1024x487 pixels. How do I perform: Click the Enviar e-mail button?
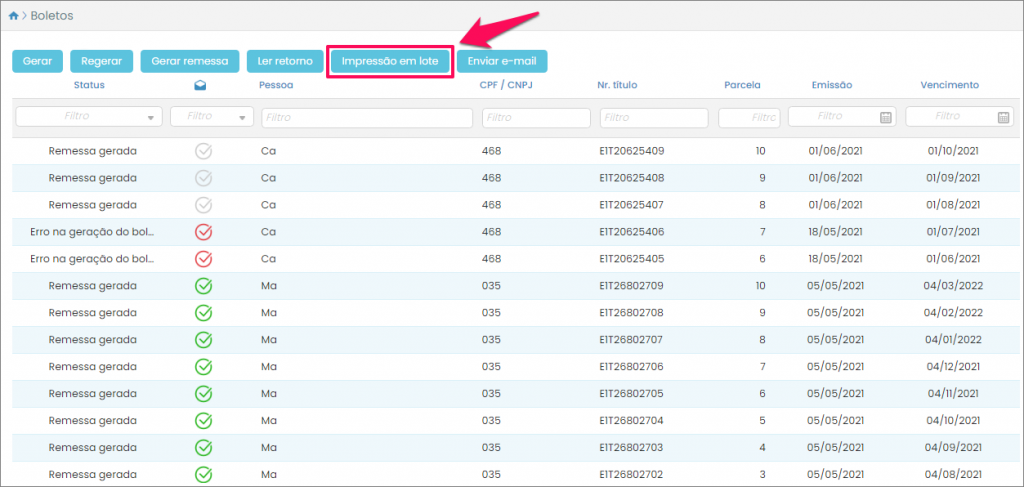(x=502, y=61)
